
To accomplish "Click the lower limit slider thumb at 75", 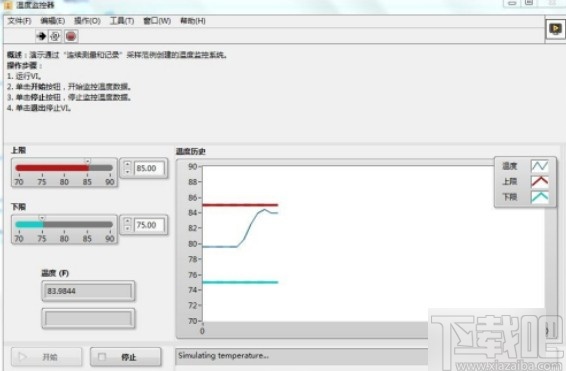I will (x=42, y=218).
